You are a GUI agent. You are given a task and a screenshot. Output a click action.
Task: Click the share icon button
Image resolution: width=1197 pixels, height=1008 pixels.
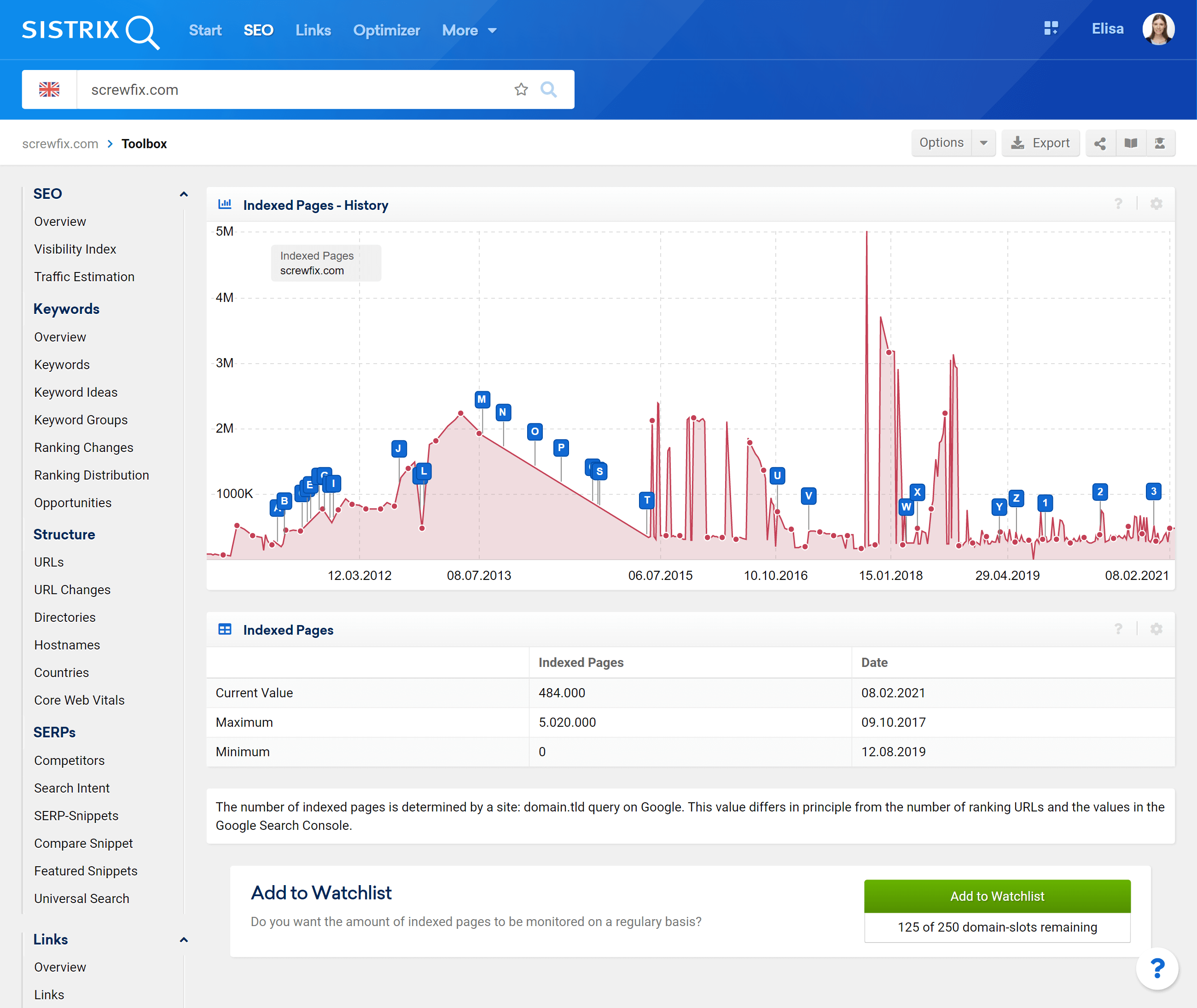coord(1100,143)
